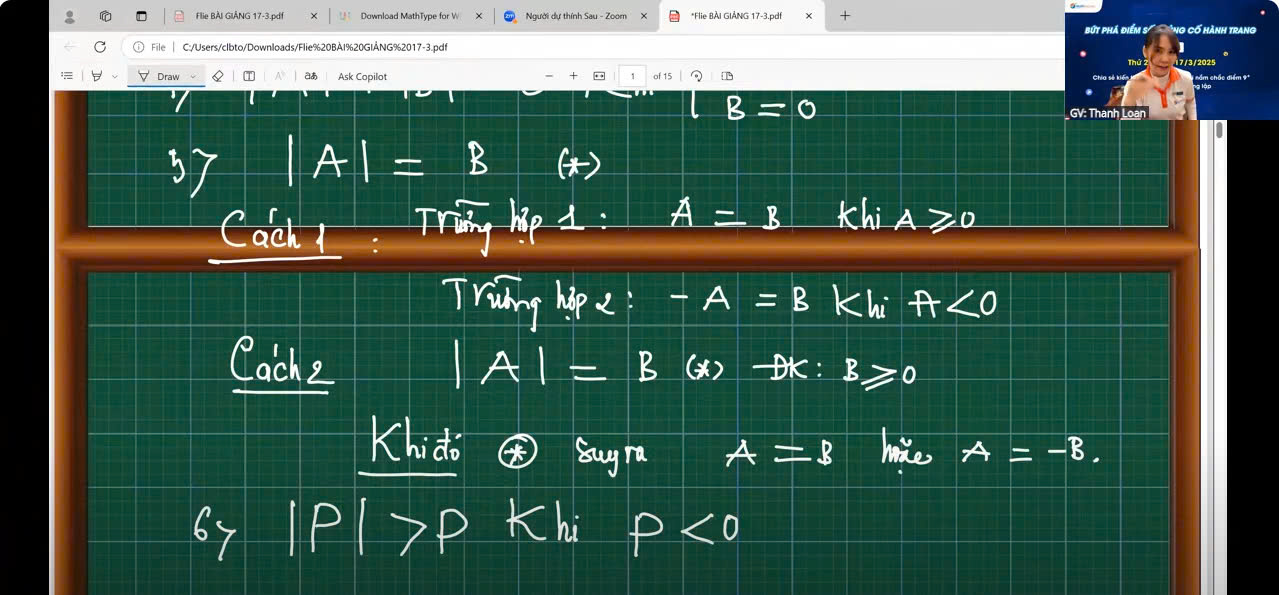Toggle fit to width view
This screenshot has height=595, width=1279.
599,76
